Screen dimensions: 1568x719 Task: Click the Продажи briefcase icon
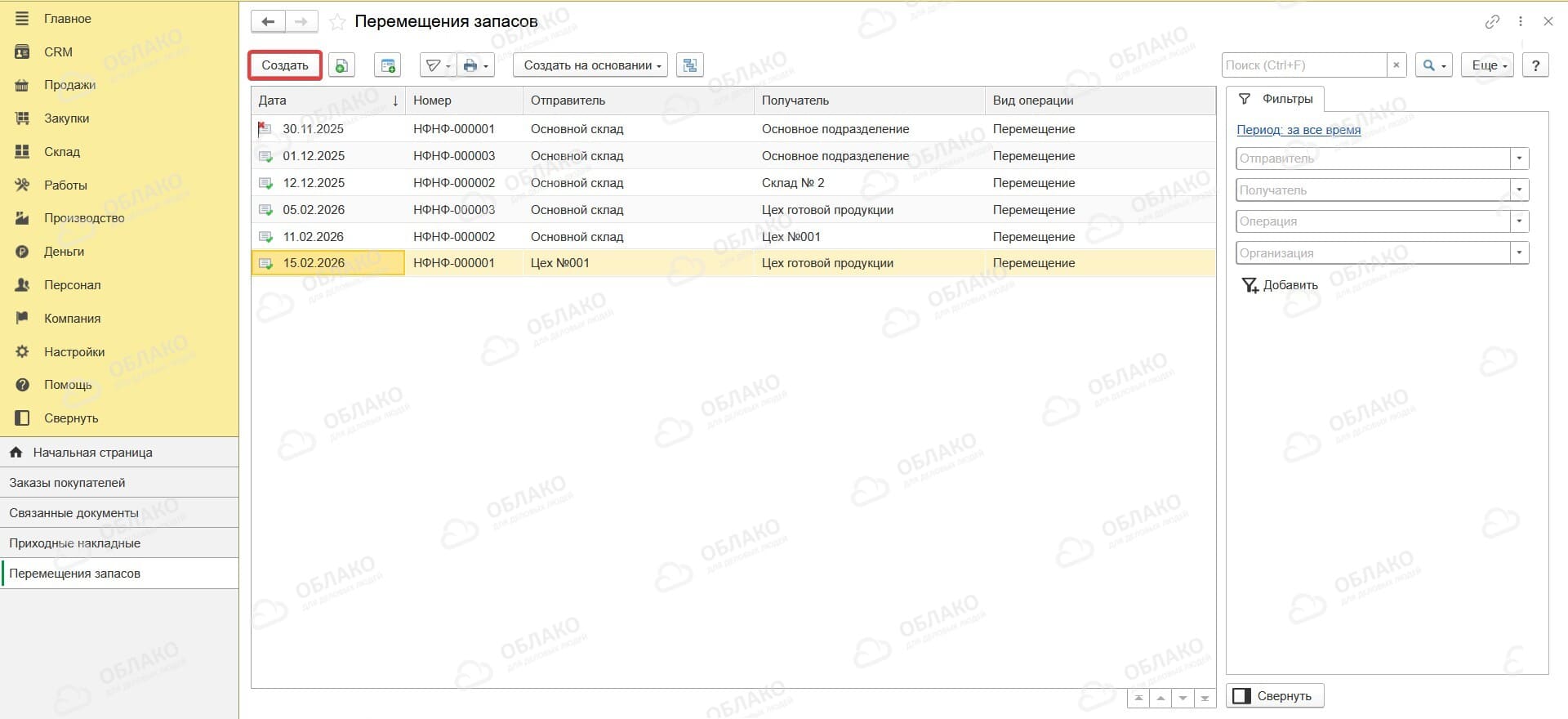tap(23, 85)
